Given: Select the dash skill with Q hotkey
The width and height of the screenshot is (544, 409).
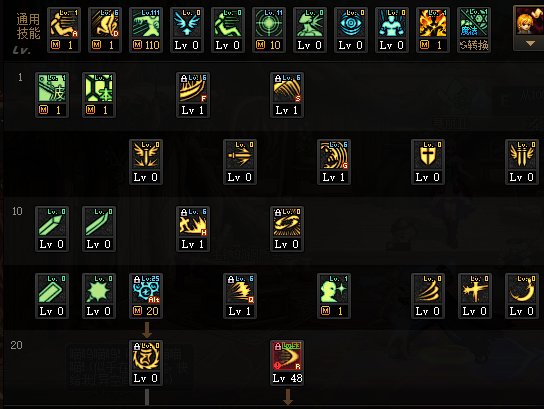Looking at the screenshot, I should 240,296.
